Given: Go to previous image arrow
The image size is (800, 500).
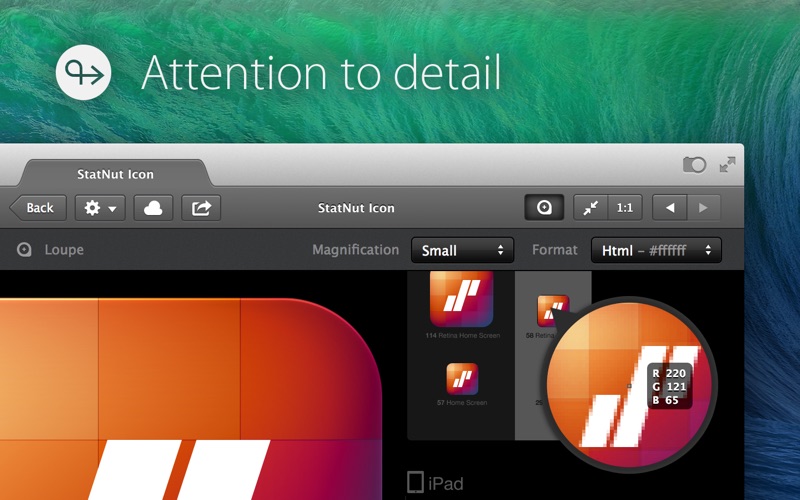Looking at the screenshot, I should coord(669,208).
